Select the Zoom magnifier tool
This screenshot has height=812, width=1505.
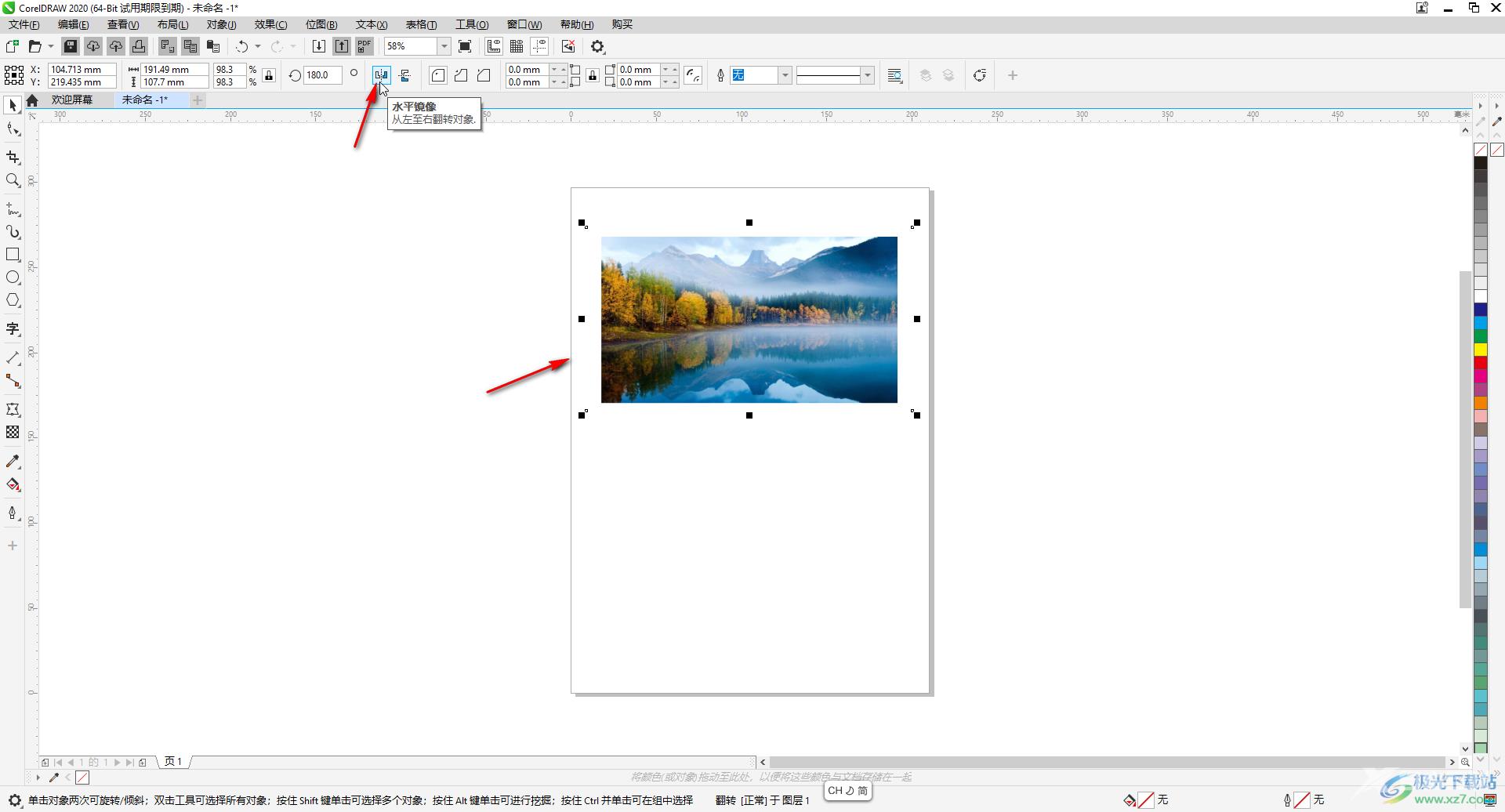13,180
